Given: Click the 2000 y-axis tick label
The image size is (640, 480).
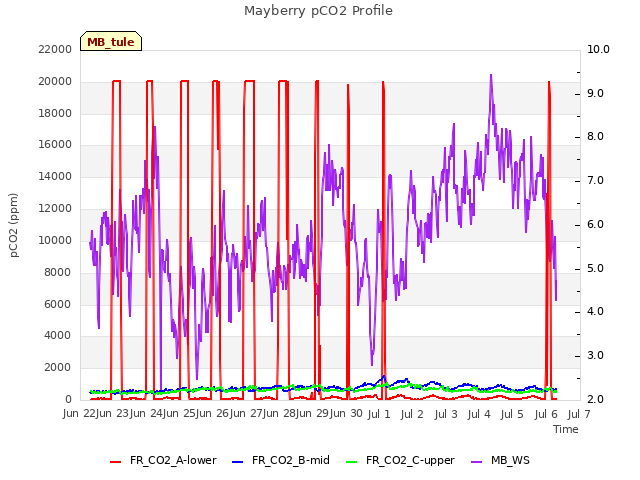Looking at the screenshot, I should tap(58, 367).
